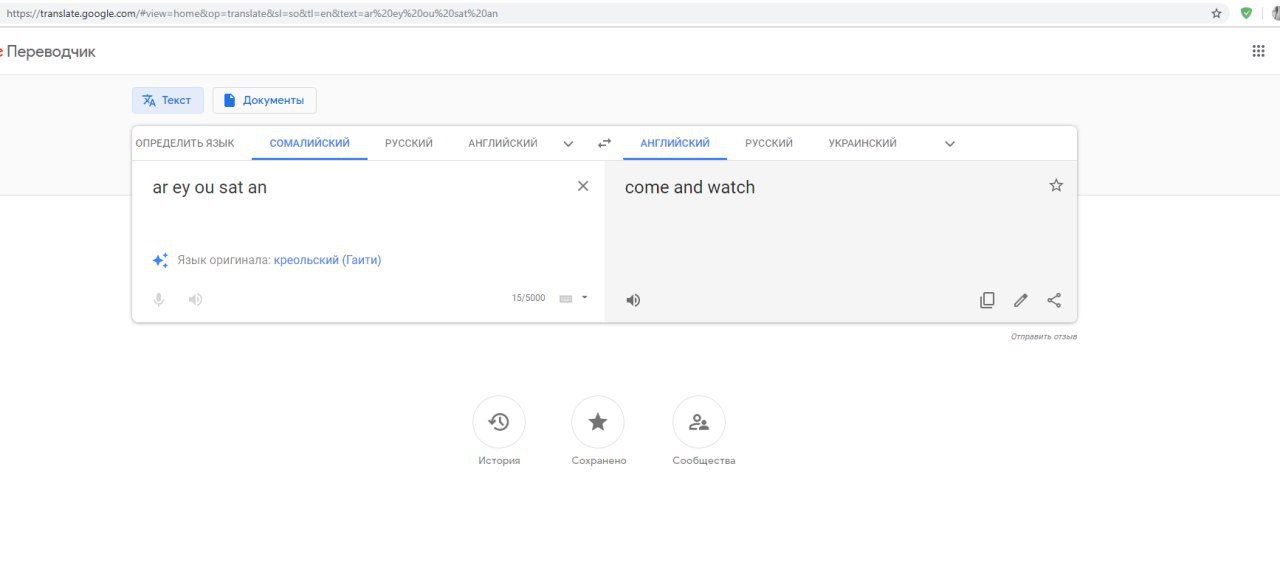Viewport: 1280px width, 582px height.
Task: Switch to Документы mode
Action: (x=264, y=100)
